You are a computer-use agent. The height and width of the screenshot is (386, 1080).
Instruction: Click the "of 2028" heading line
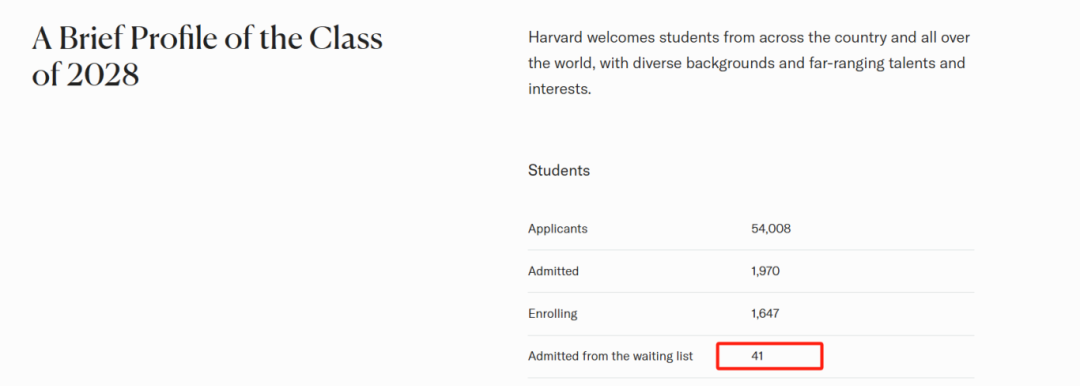pyautogui.click(x=85, y=75)
